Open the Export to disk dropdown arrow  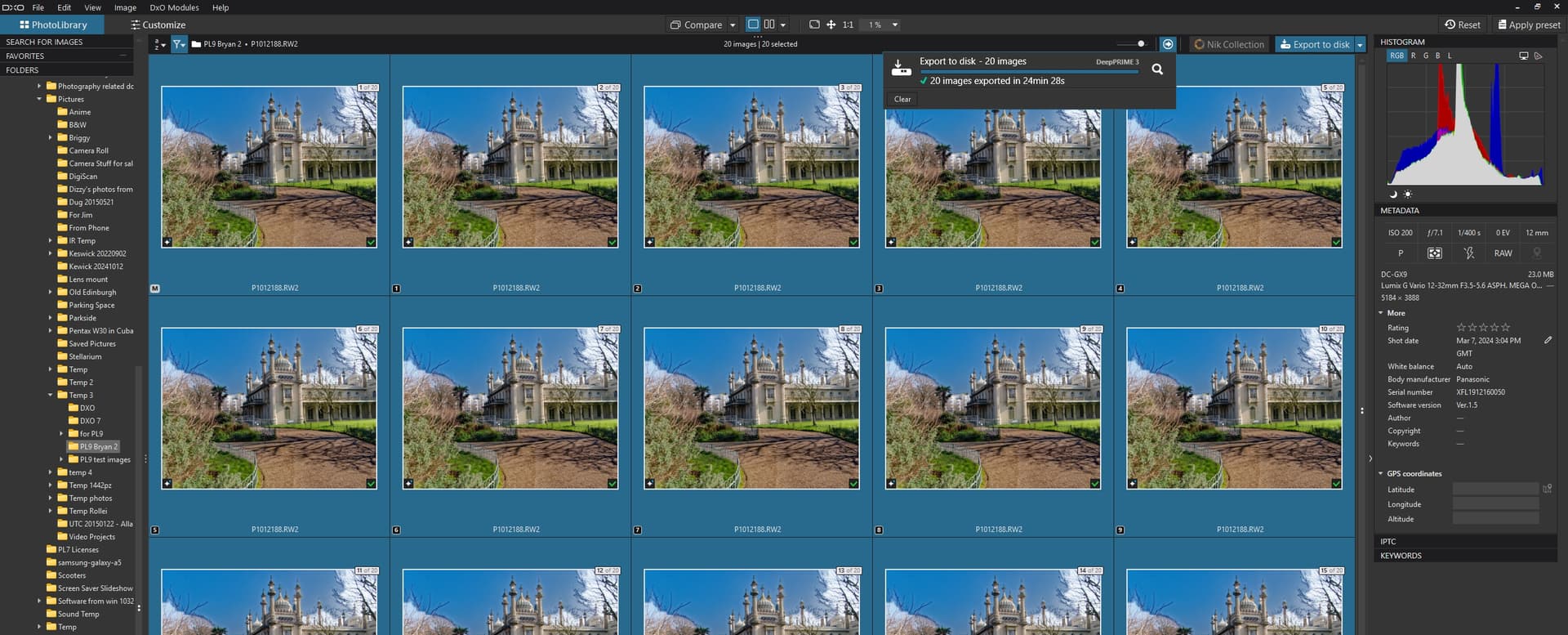click(1360, 45)
